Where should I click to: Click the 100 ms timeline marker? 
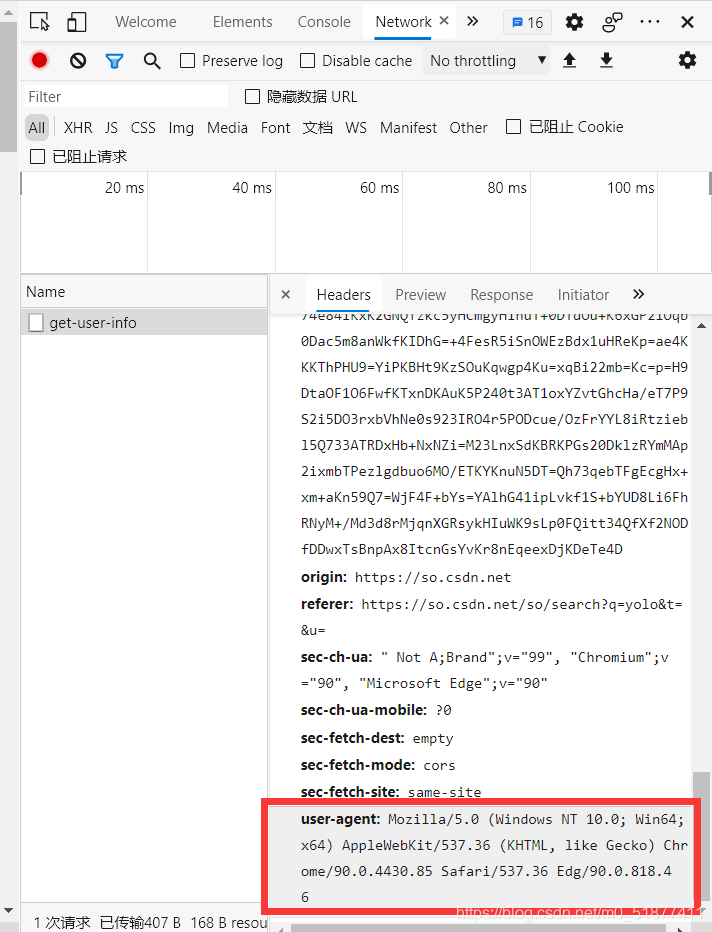coord(631,188)
